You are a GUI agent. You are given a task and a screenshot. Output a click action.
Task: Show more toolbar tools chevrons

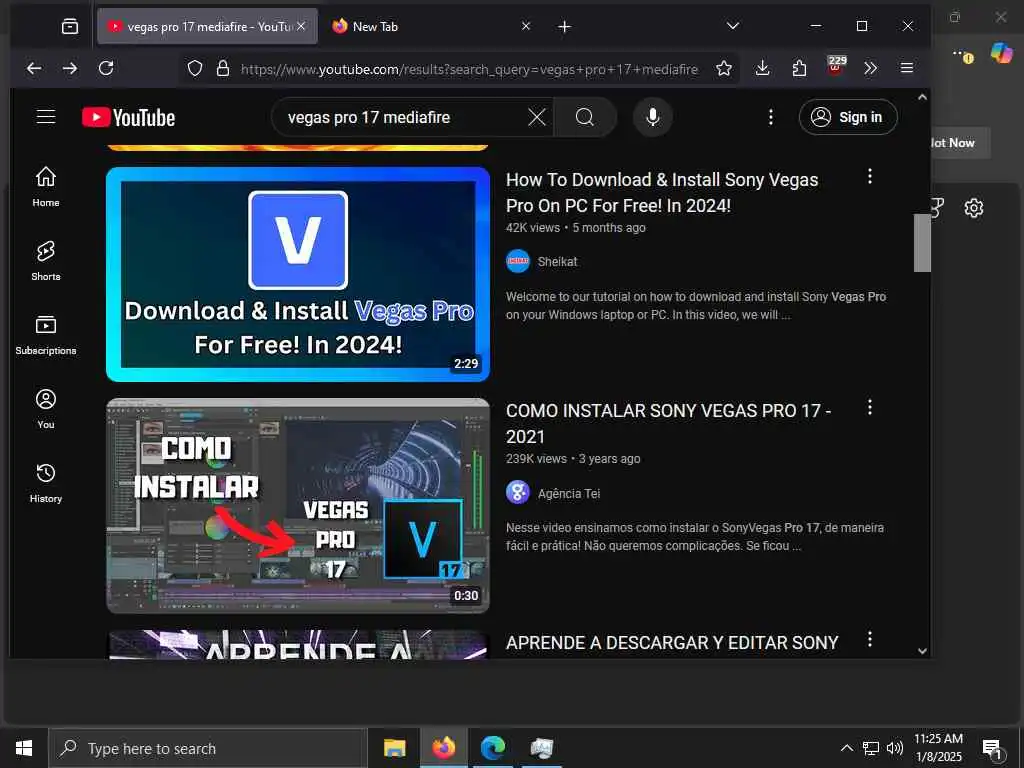tap(871, 68)
